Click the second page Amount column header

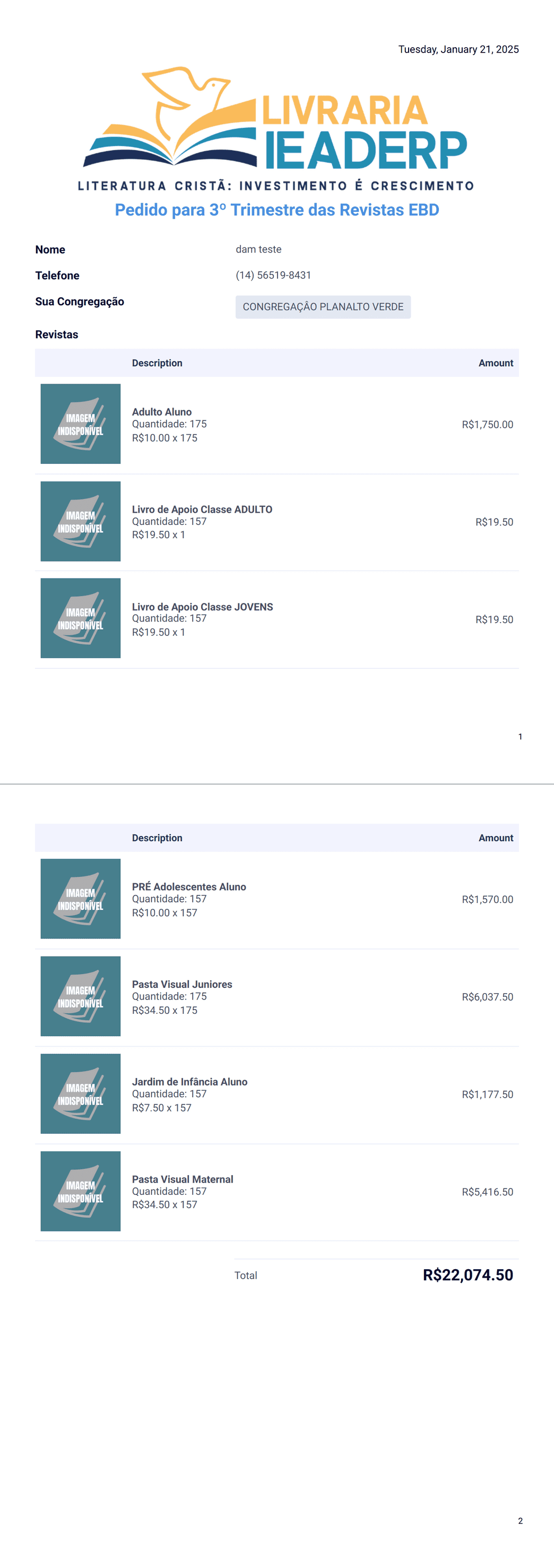pos(496,838)
